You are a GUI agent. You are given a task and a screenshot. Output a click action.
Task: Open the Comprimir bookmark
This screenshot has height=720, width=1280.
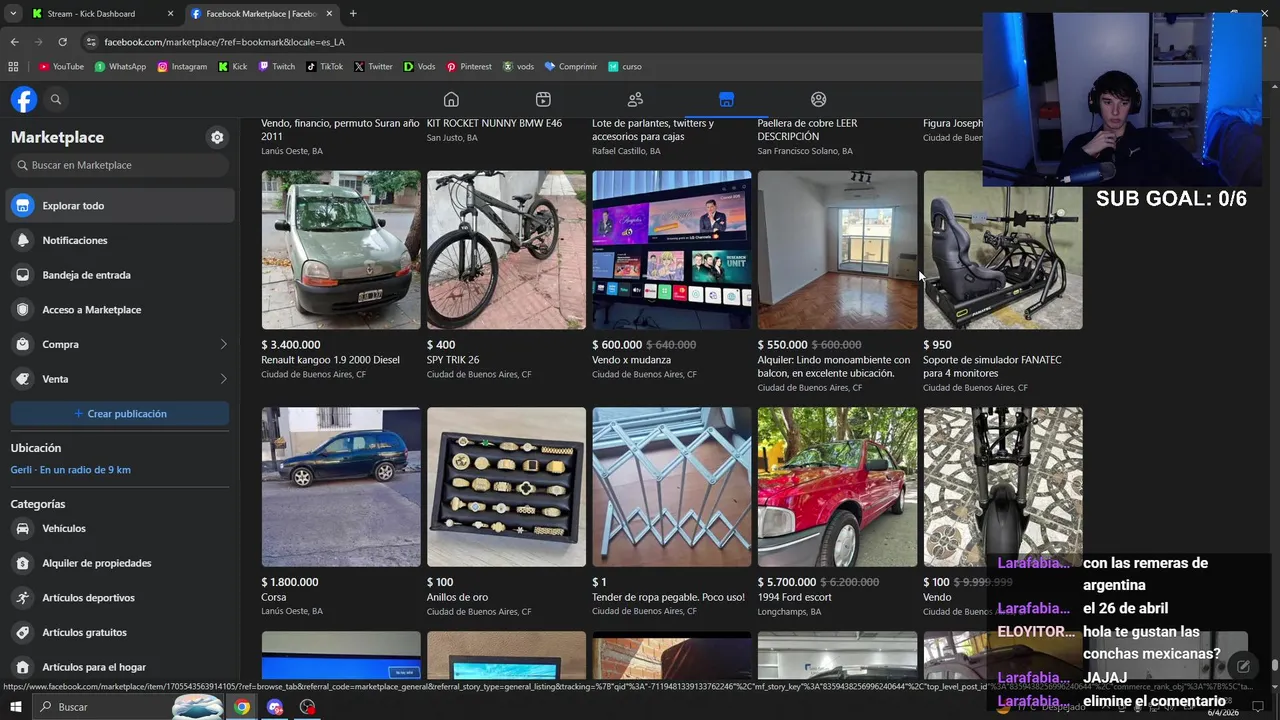click(x=571, y=67)
